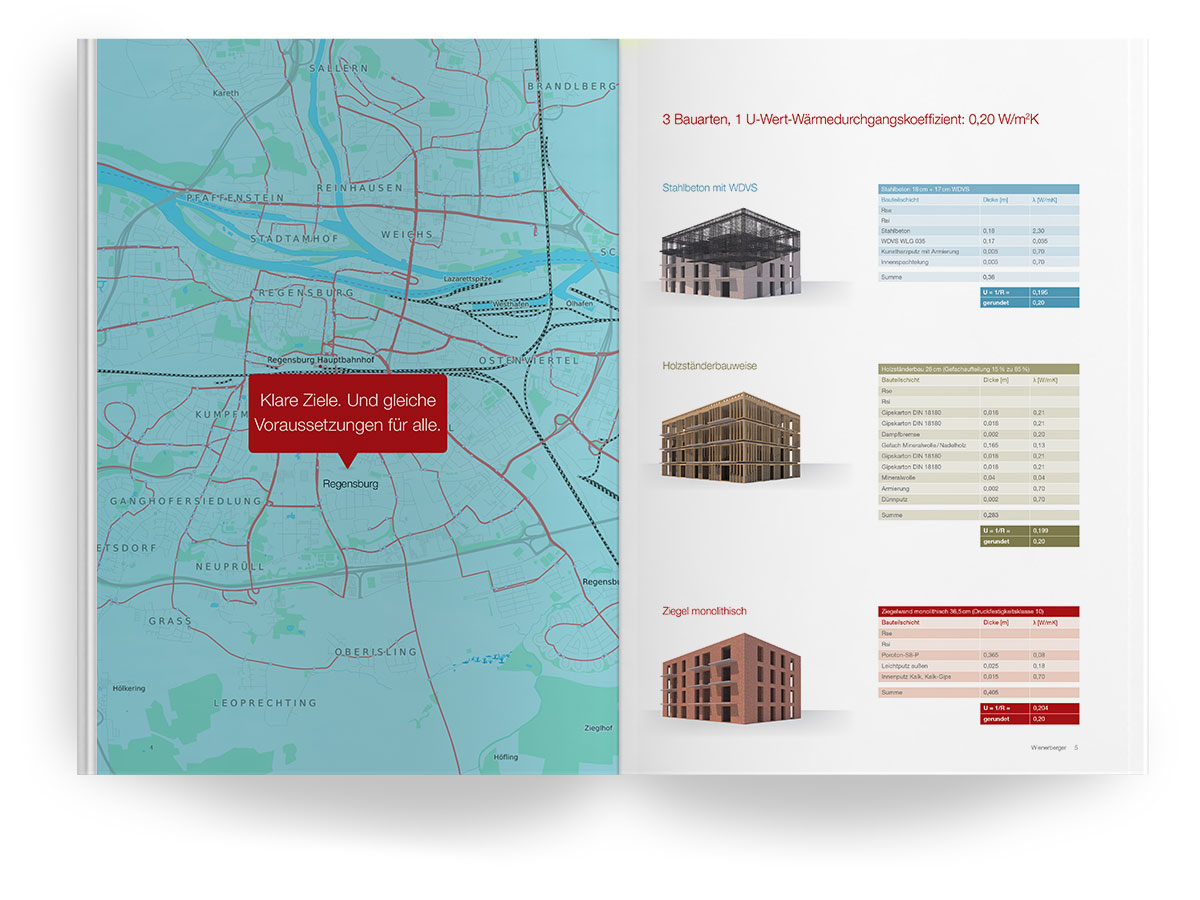Click the 'Leichtputz außen' row
Viewport: 1200px width, 900px height.
tap(979, 666)
